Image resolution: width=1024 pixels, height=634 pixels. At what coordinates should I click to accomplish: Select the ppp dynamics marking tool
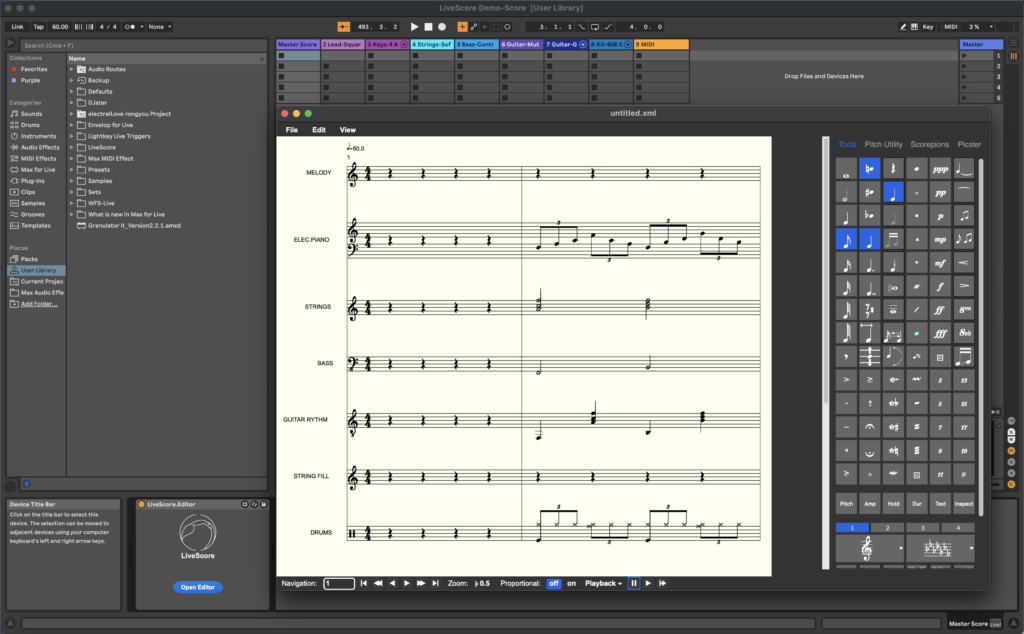[x=940, y=167]
